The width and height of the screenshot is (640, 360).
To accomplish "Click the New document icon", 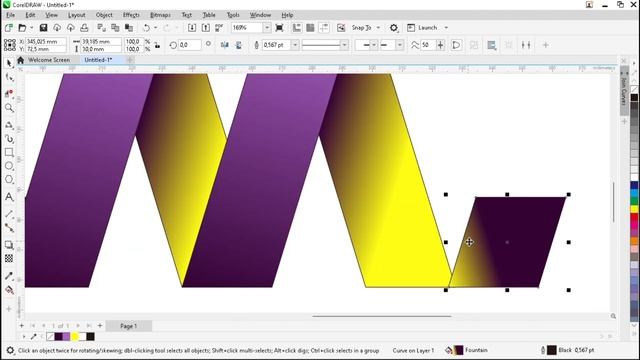I will click(9, 28).
